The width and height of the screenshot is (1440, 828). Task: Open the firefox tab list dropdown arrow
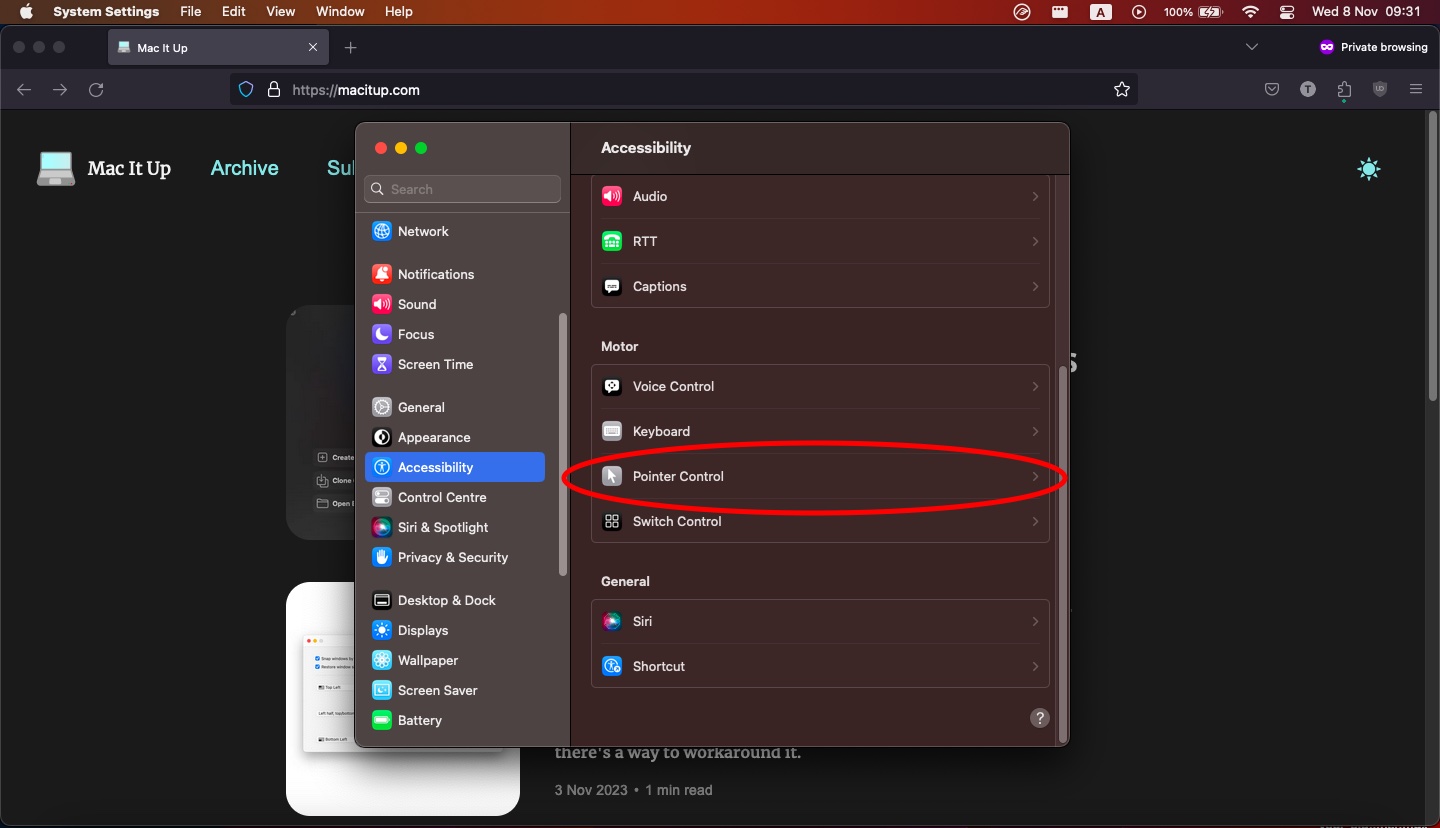(x=1252, y=47)
